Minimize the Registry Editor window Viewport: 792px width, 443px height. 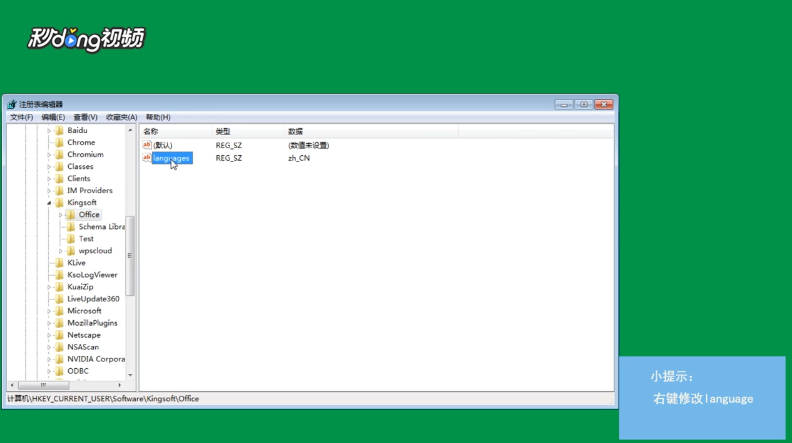[564, 104]
